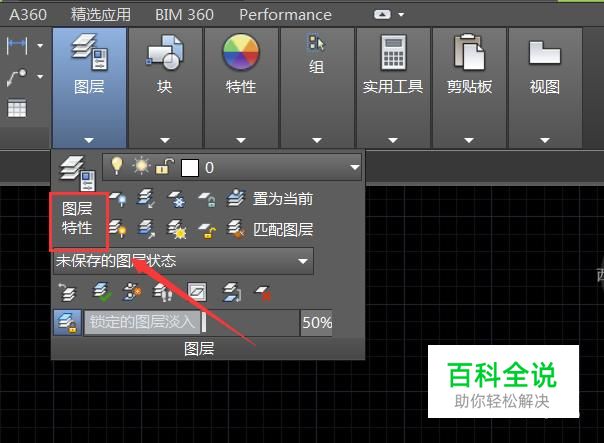Open the layer 0 dropdown arrow
Image resolution: width=604 pixels, height=443 pixels.
pyautogui.click(x=354, y=168)
